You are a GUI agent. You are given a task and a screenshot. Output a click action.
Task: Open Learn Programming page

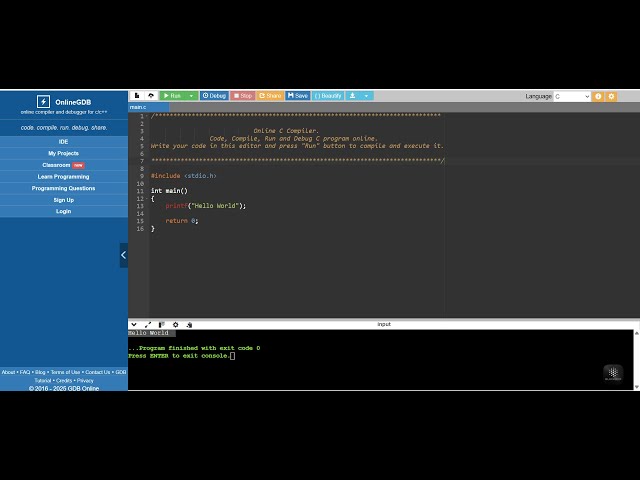click(x=64, y=176)
